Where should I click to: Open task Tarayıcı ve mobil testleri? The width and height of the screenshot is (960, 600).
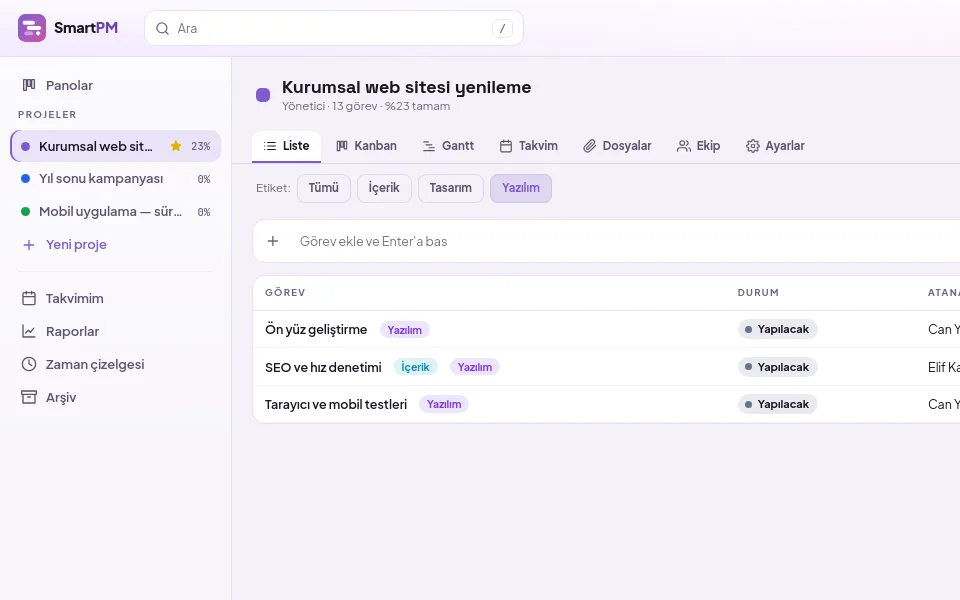[336, 405]
